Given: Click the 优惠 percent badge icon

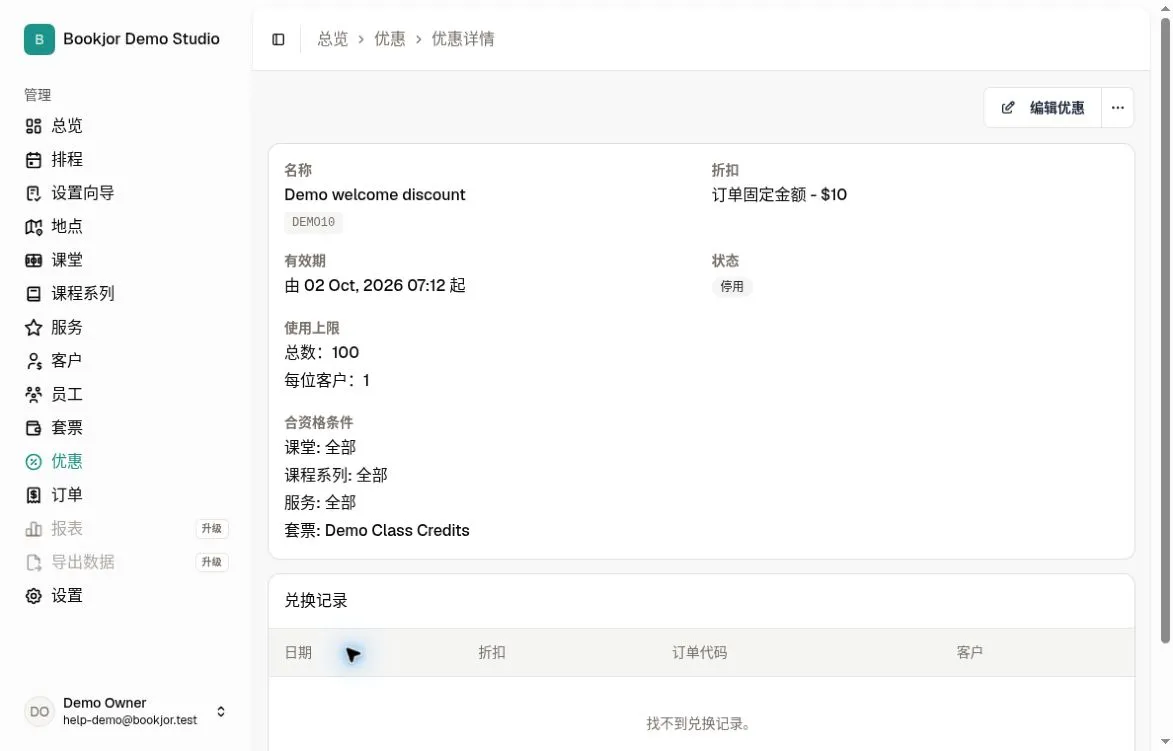Looking at the screenshot, I should pos(34,462).
